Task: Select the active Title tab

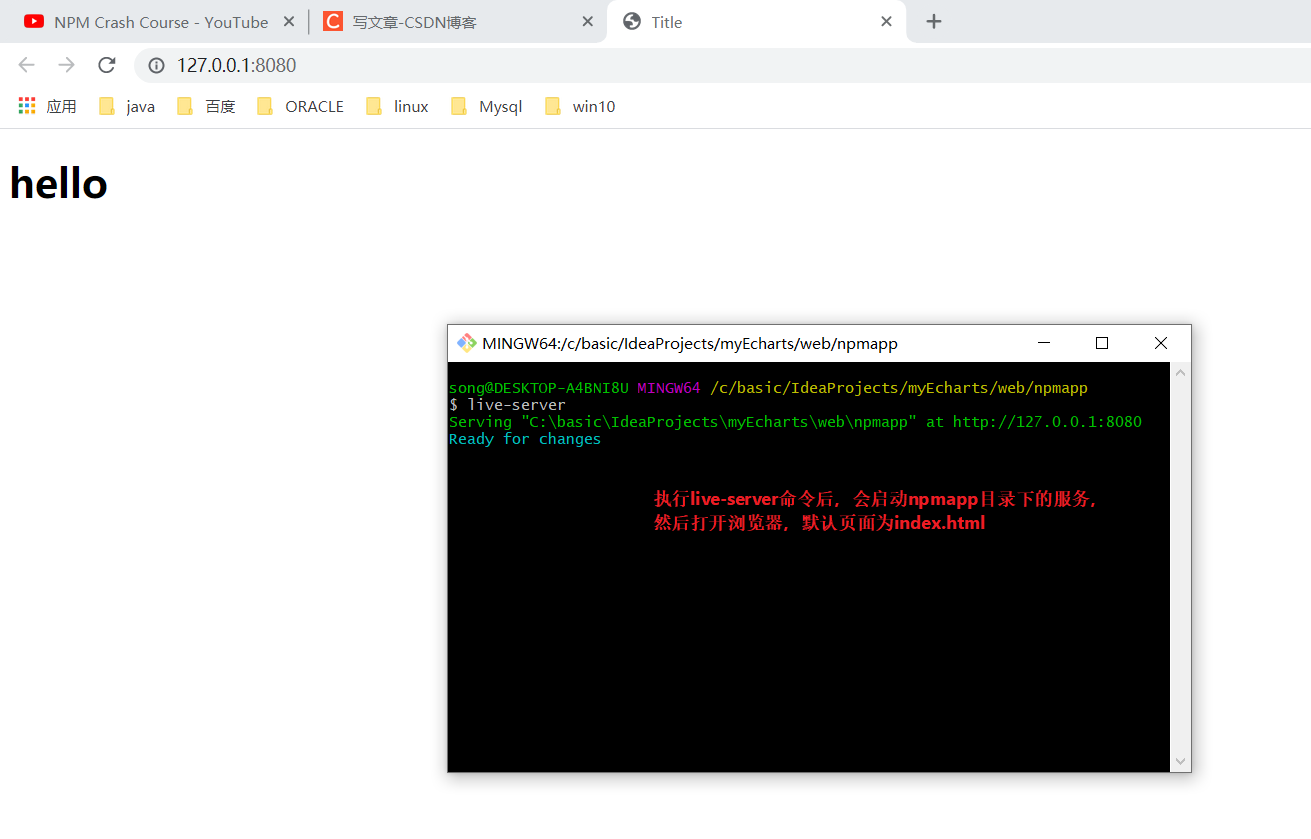Action: click(757, 22)
